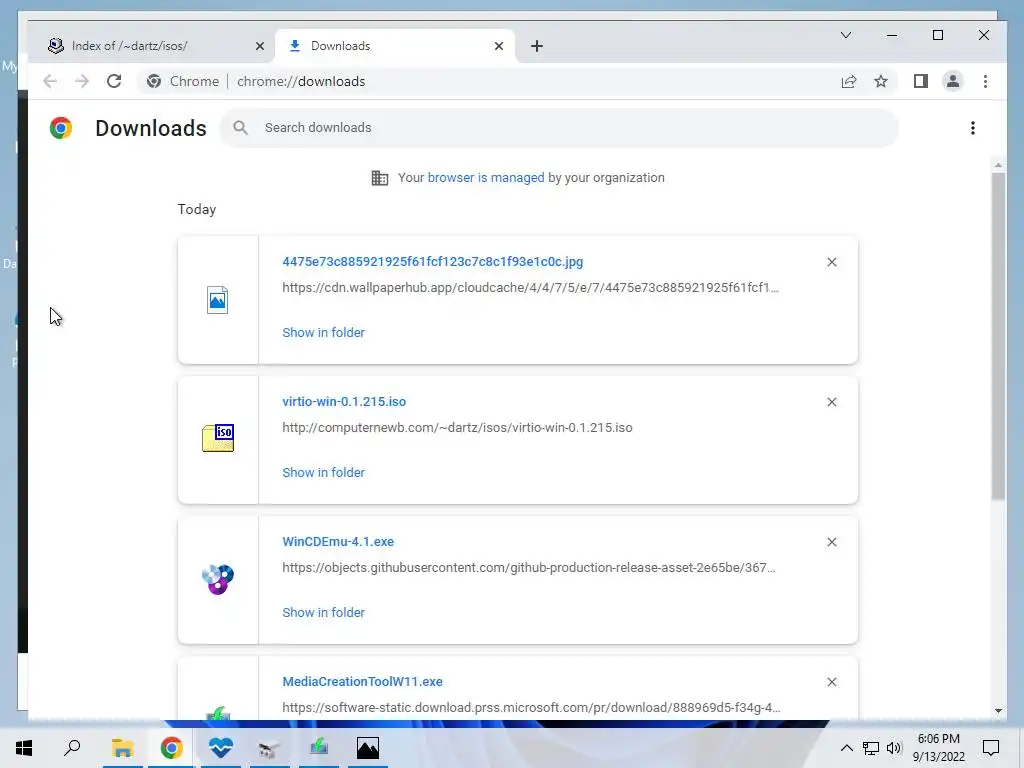Click the microsoft.com download source URL

point(531,708)
